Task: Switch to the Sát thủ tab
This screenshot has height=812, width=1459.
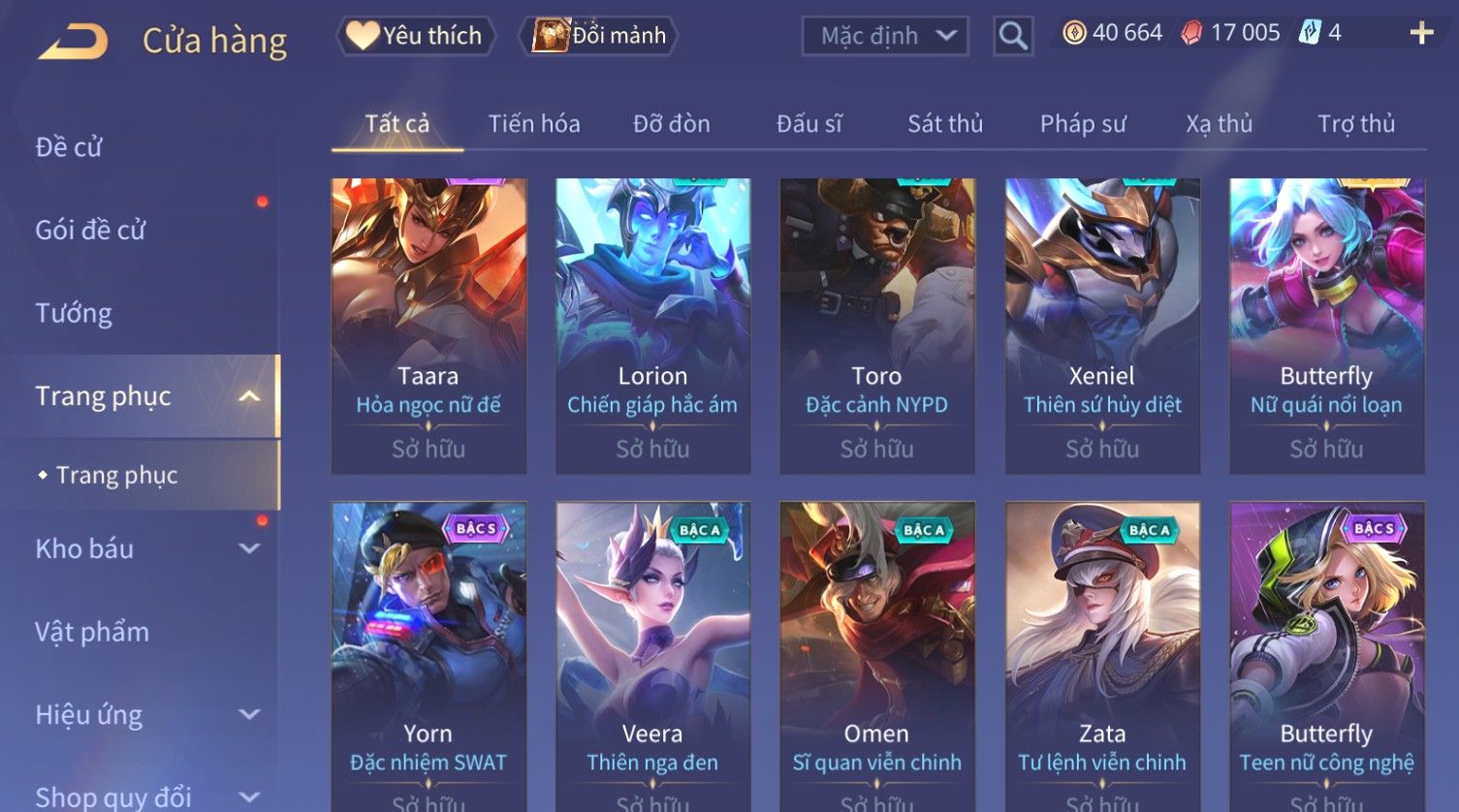Action: pyautogui.click(x=945, y=124)
